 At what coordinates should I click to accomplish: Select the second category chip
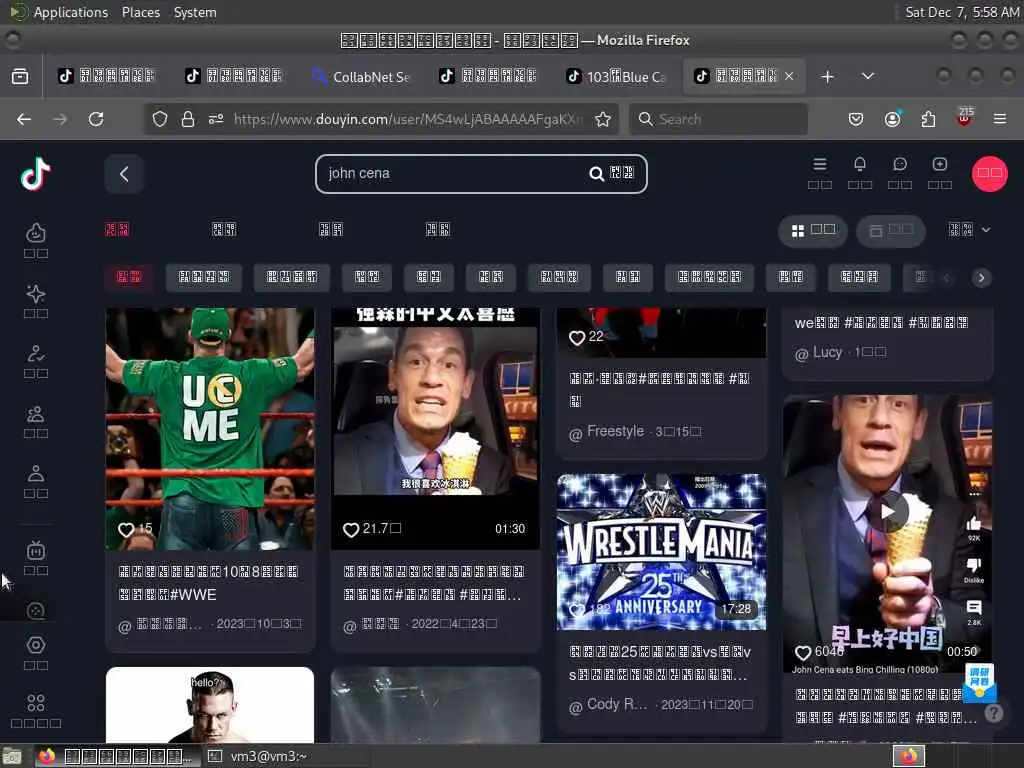pyautogui.click(x=204, y=278)
